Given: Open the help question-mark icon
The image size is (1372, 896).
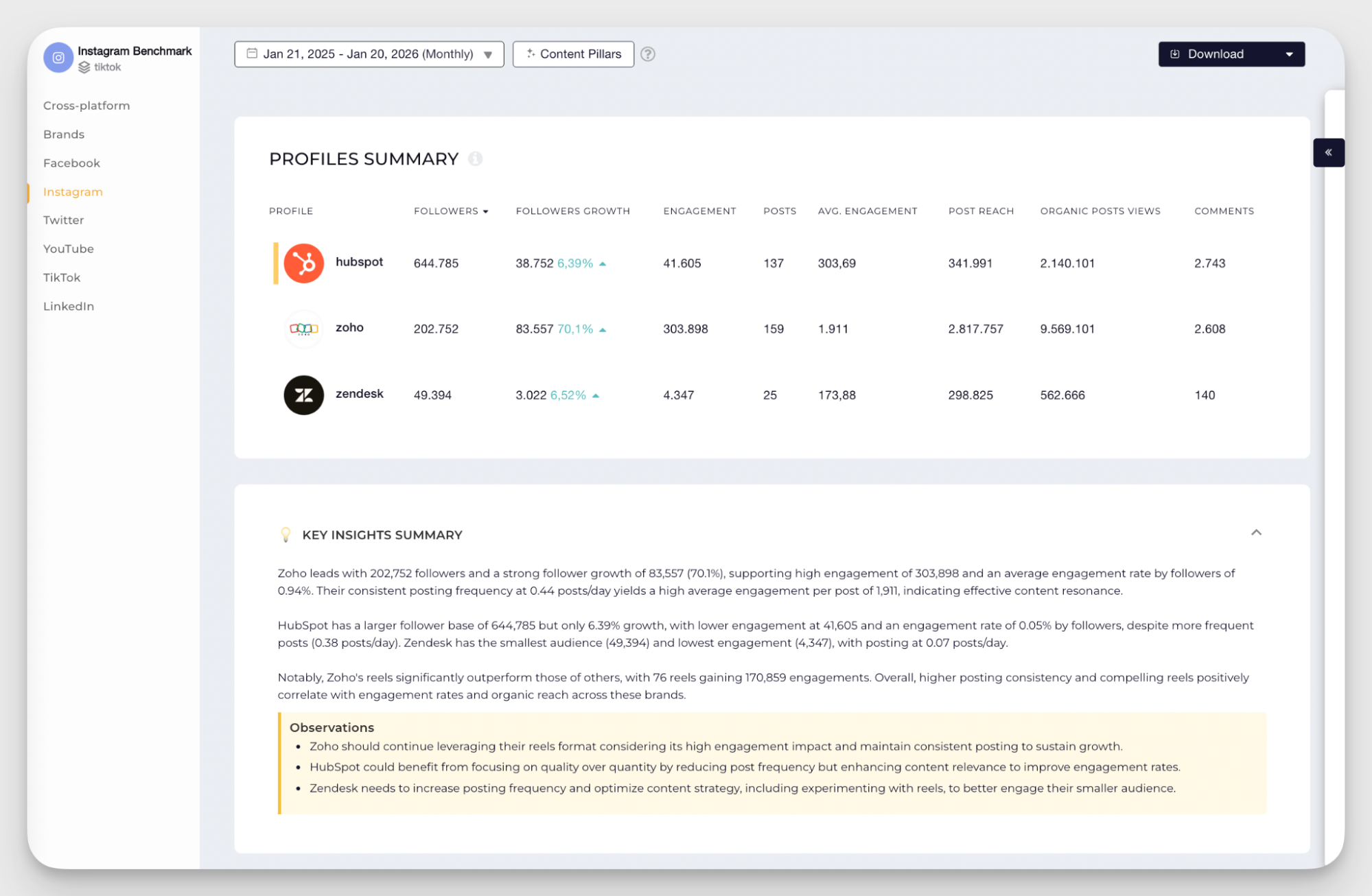Looking at the screenshot, I should point(647,54).
